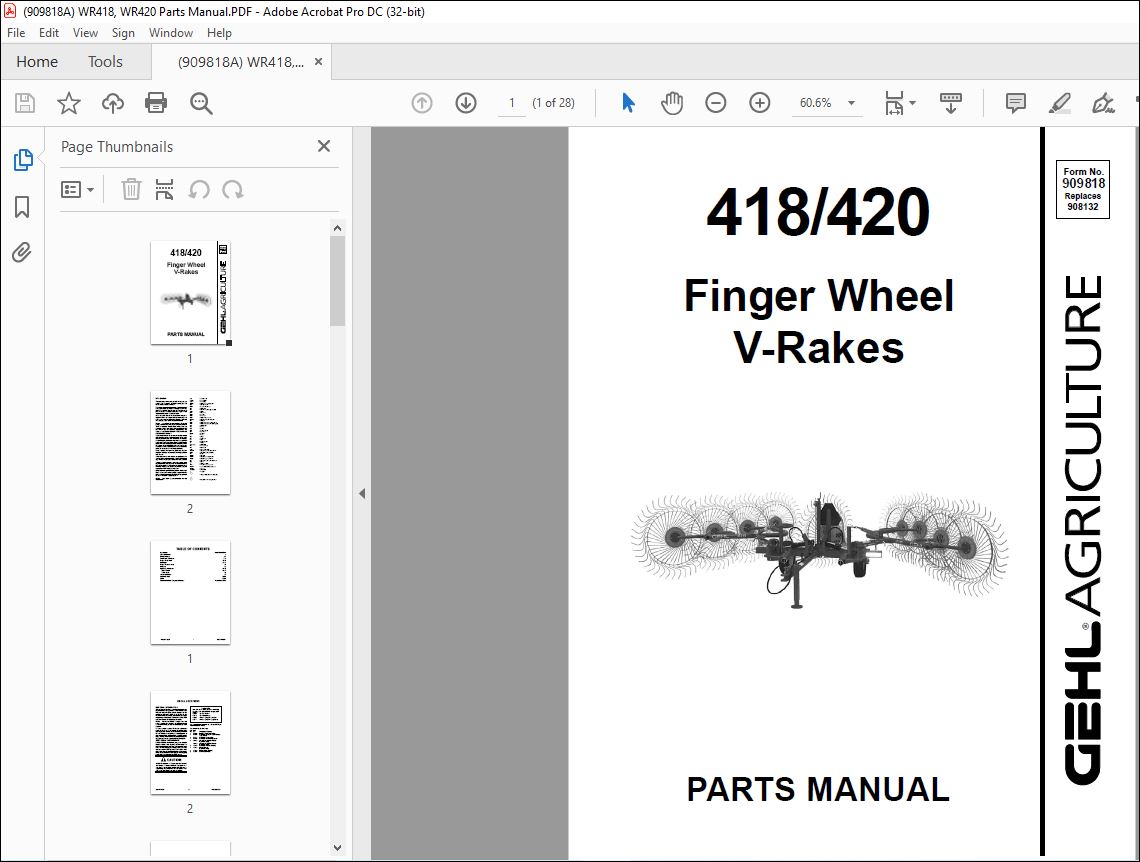The height and width of the screenshot is (862, 1140).
Task: Rotate page clockwise
Action: click(x=233, y=190)
